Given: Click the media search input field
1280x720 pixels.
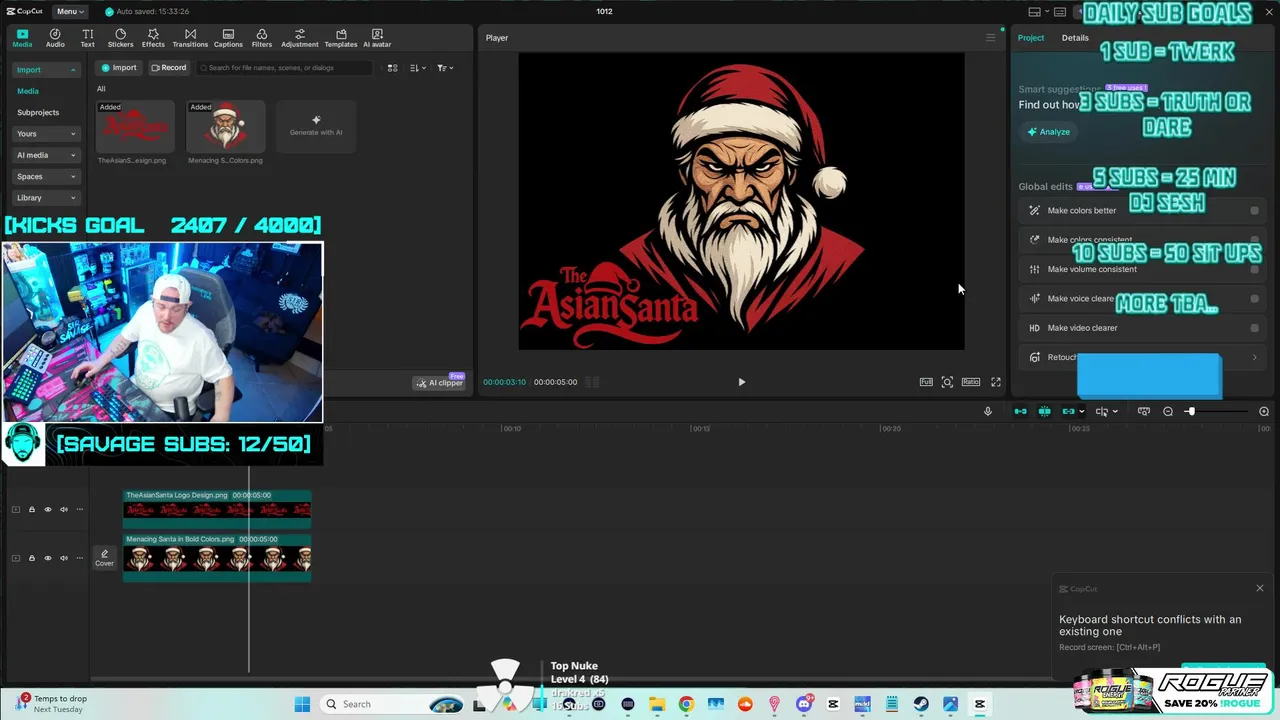Looking at the screenshot, I should (284, 68).
